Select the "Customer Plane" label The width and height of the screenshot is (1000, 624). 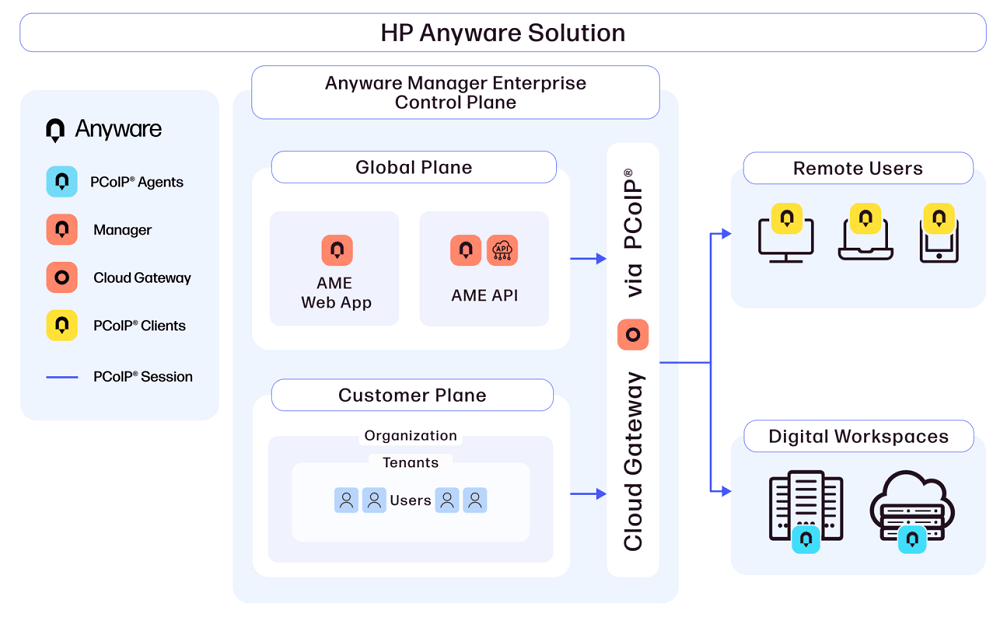point(413,396)
